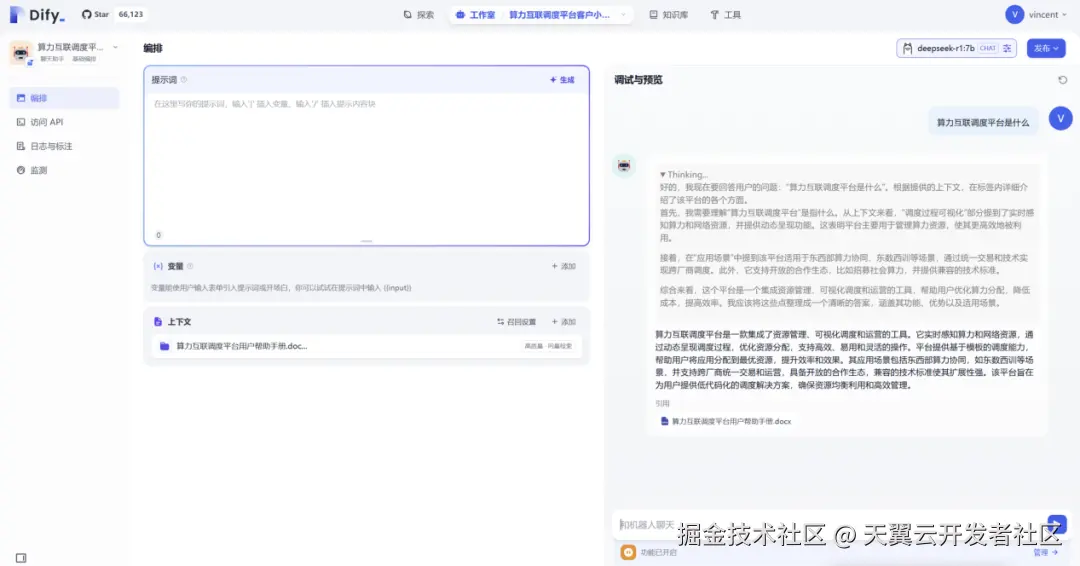This screenshot has height=566, width=1080.
Task: Click the 生成 generate prompt button
Action: pos(562,80)
